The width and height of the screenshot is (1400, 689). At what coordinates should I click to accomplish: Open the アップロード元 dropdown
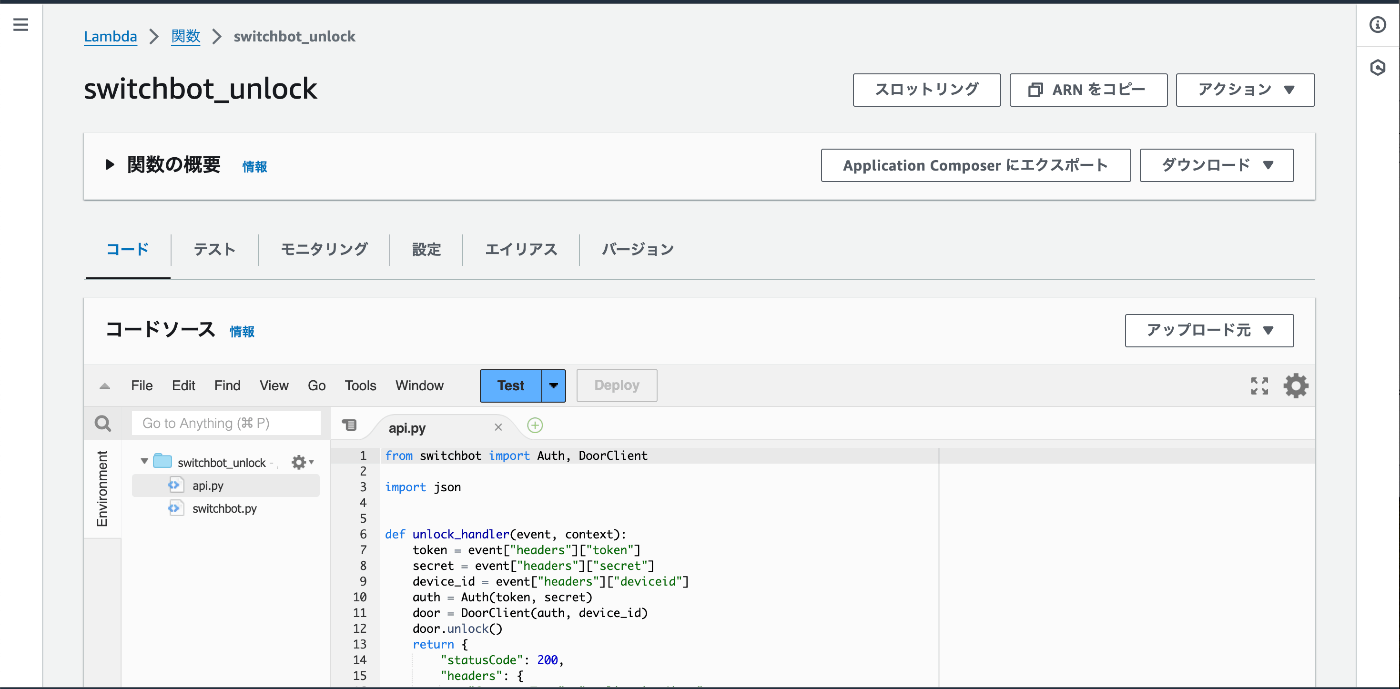1209,330
